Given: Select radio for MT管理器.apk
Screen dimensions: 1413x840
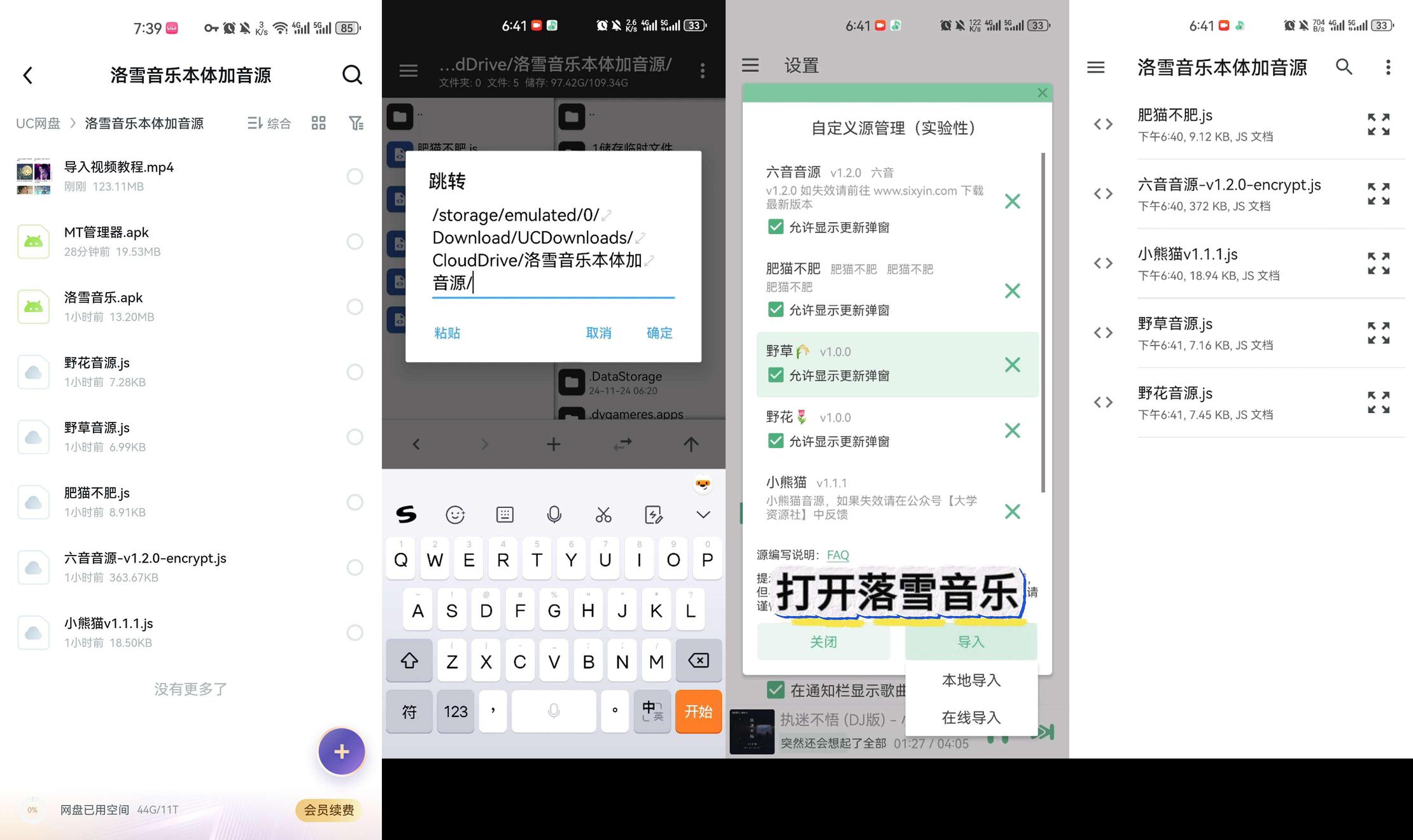Looking at the screenshot, I should coord(355,241).
